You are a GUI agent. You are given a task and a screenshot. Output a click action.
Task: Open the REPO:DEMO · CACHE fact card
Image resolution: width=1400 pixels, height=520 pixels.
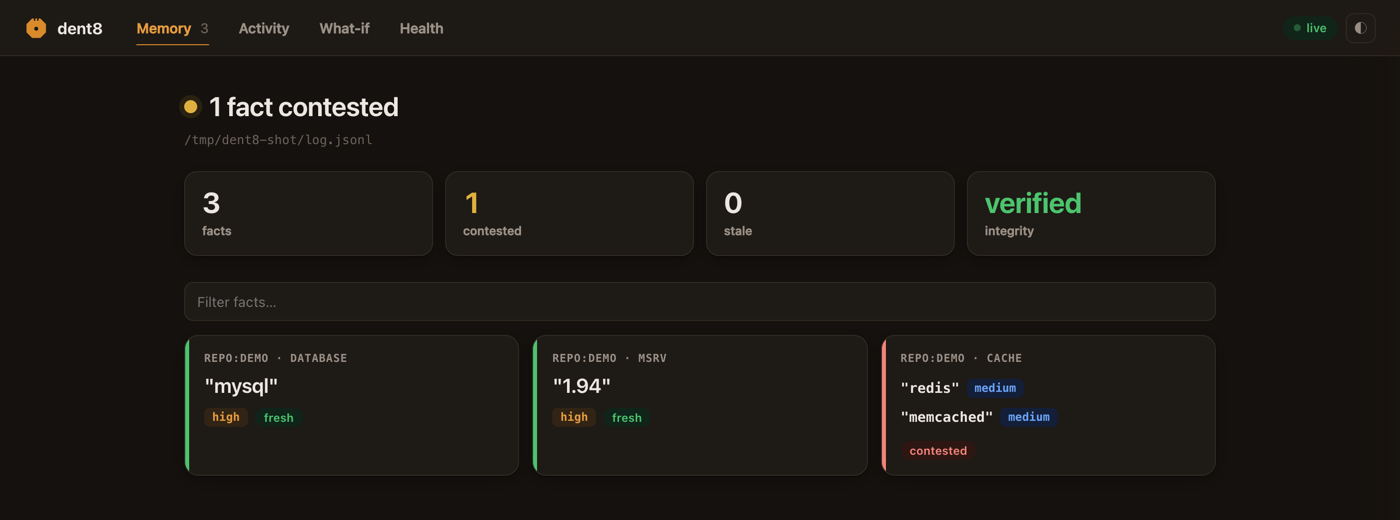click(x=1048, y=405)
